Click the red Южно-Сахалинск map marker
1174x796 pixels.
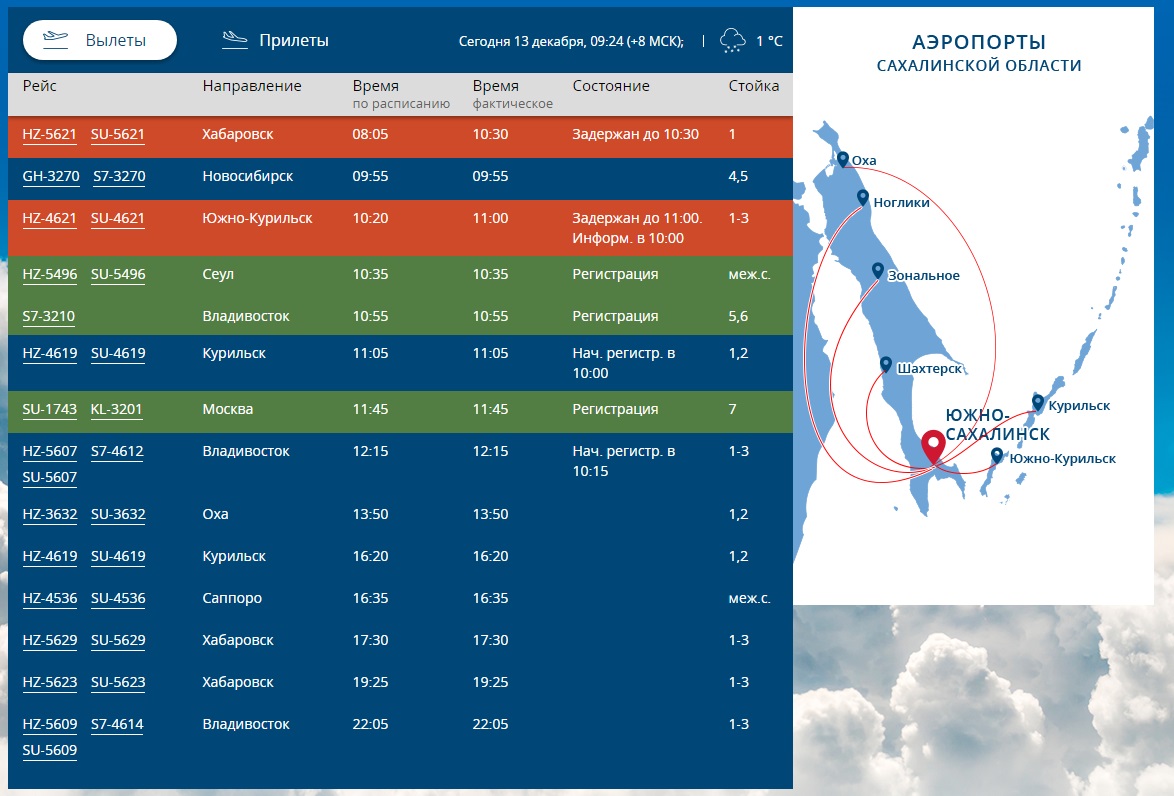tap(933, 446)
